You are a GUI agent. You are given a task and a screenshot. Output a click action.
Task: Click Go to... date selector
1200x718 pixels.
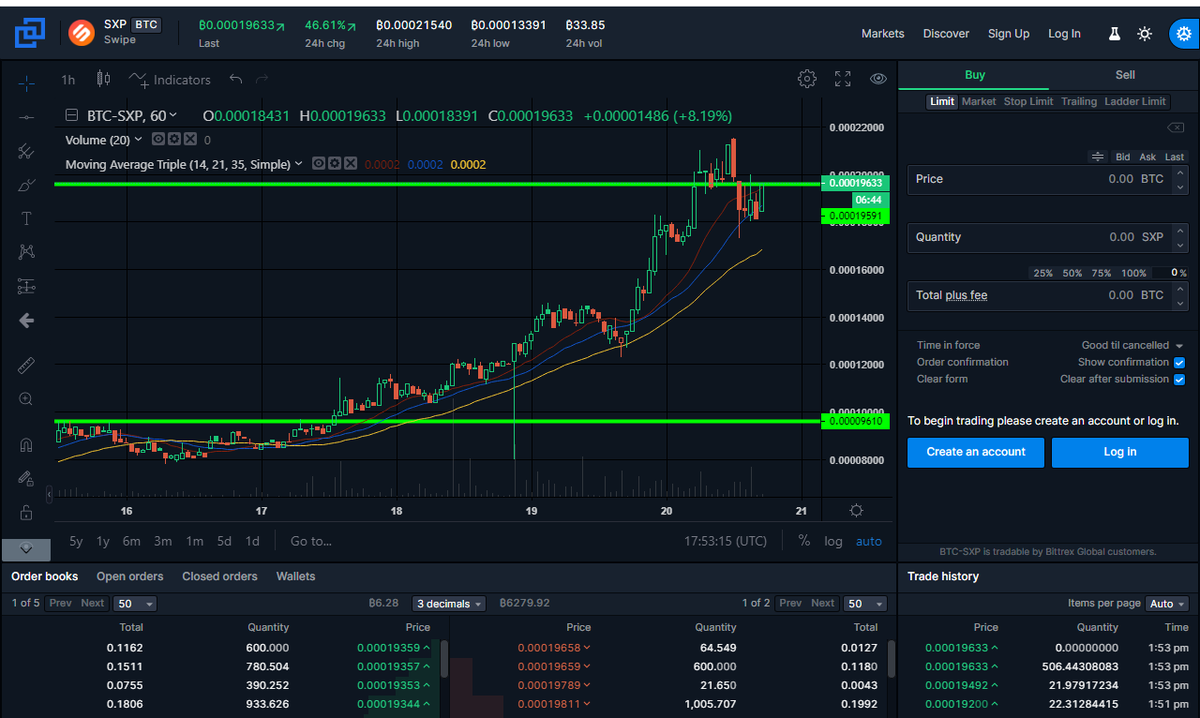point(311,541)
